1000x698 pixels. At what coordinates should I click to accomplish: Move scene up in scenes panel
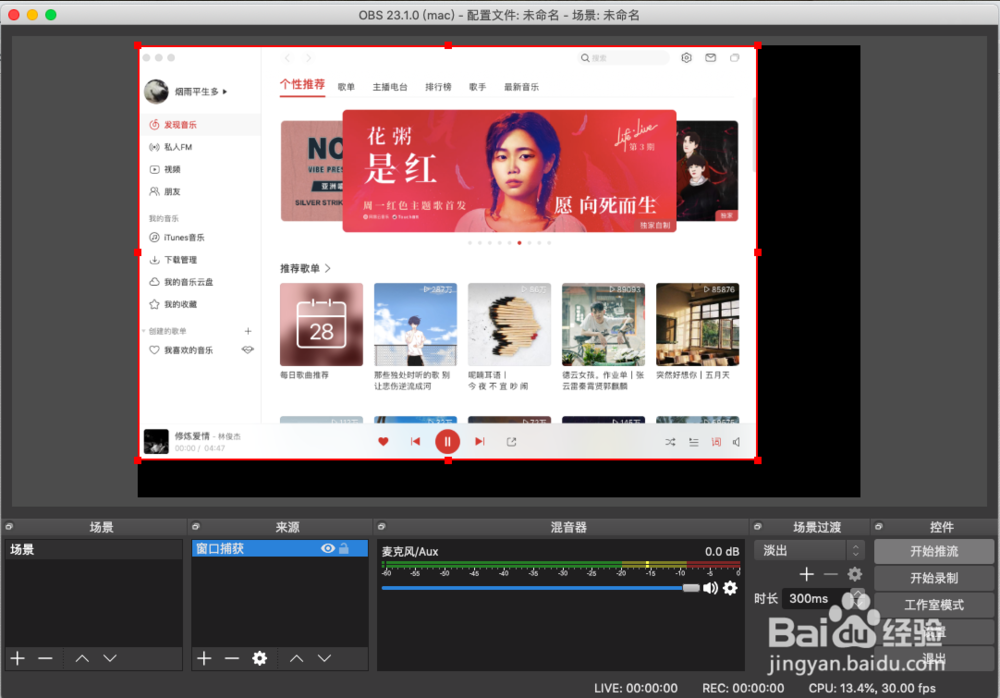tap(82, 658)
